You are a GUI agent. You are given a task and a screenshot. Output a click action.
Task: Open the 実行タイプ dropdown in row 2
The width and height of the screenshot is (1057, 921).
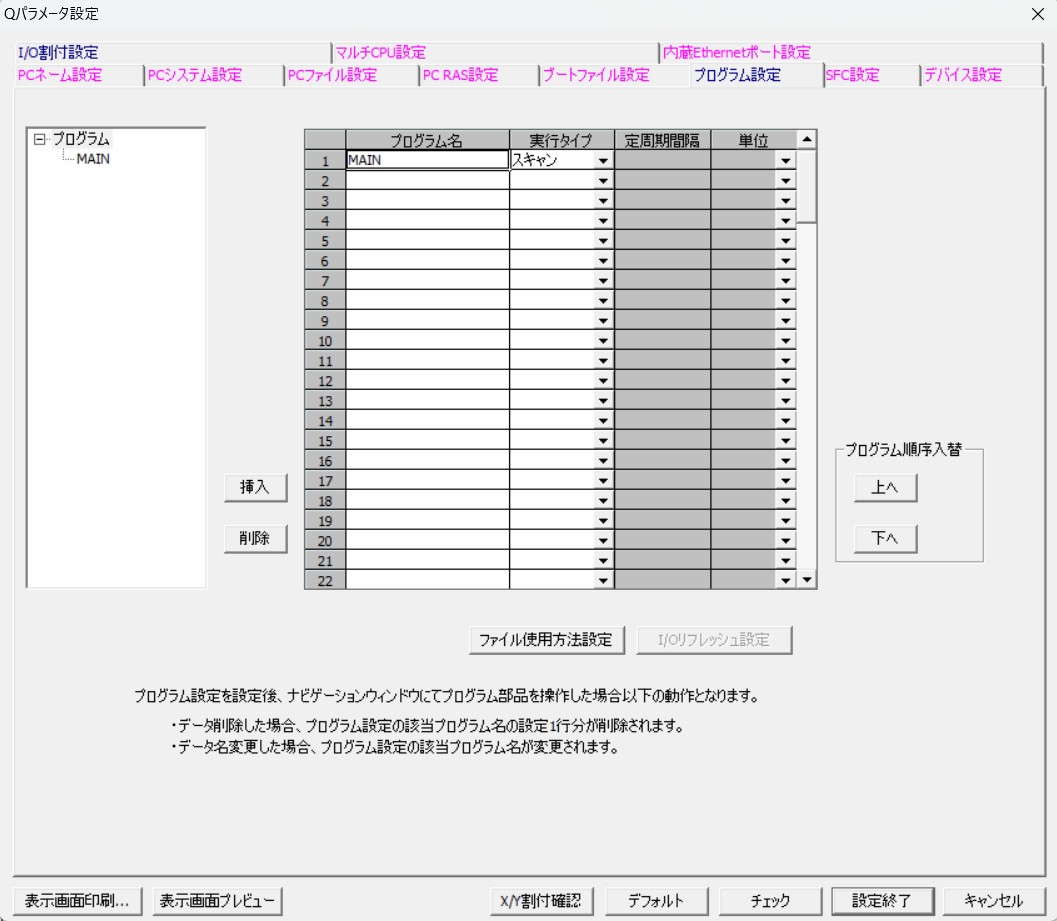click(x=603, y=181)
